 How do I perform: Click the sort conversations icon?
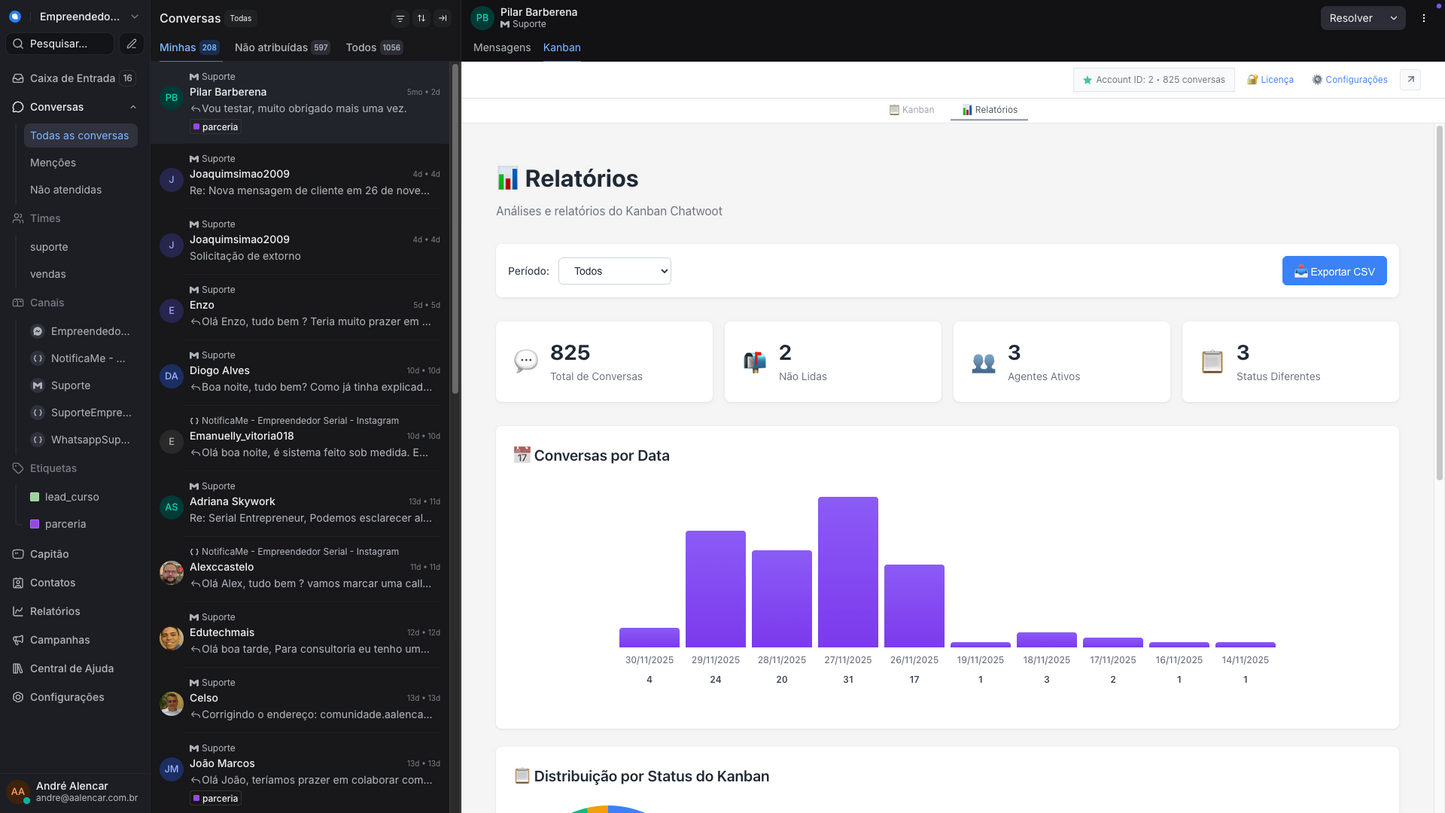tap(421, 18)
